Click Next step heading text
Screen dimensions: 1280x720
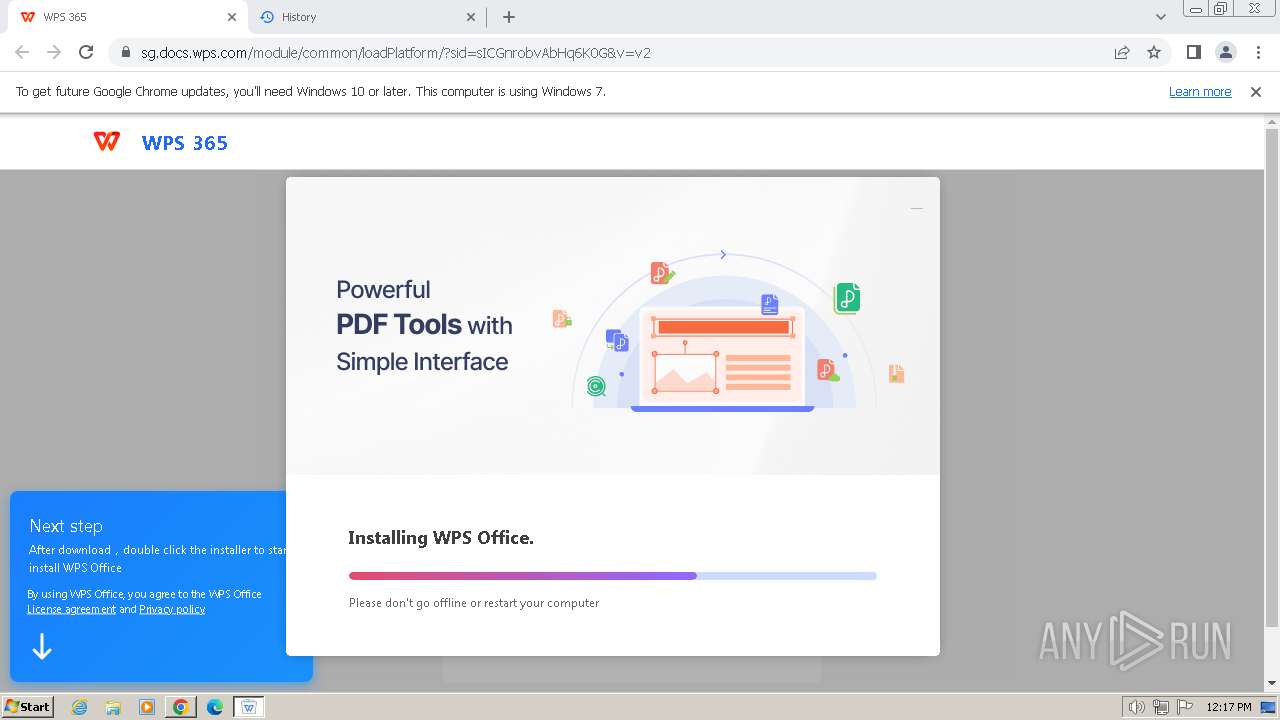(x=66, y=526)
